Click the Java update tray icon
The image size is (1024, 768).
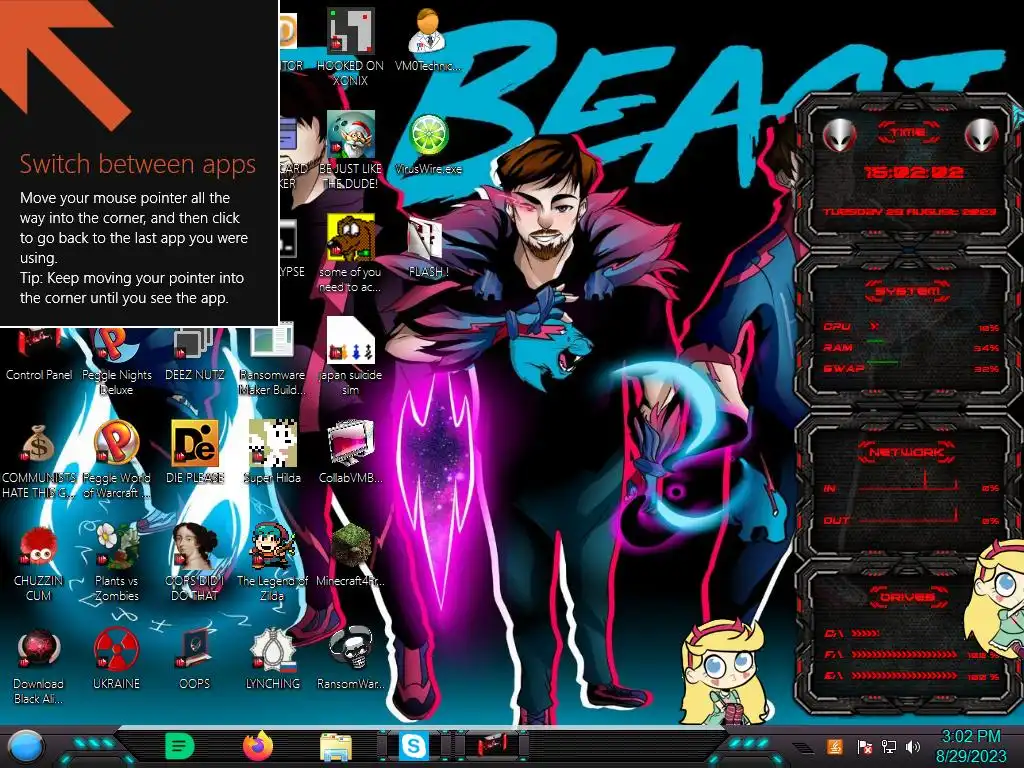835,746
